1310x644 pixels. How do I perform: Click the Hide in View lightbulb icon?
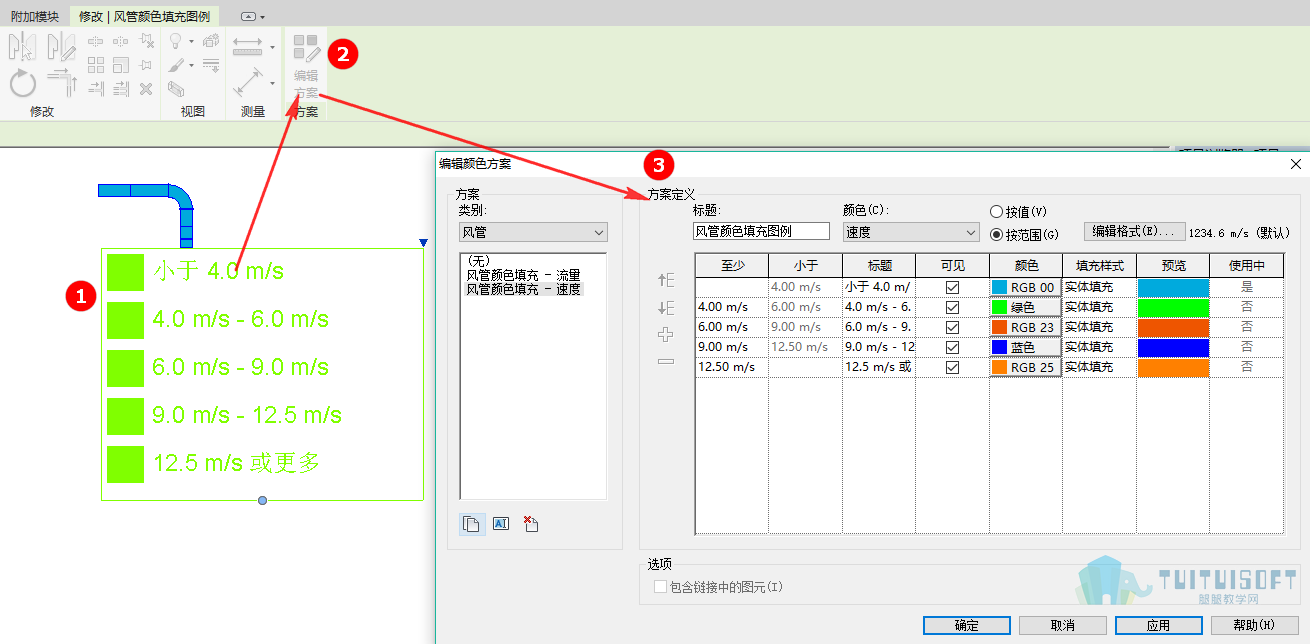click(175, 41)
